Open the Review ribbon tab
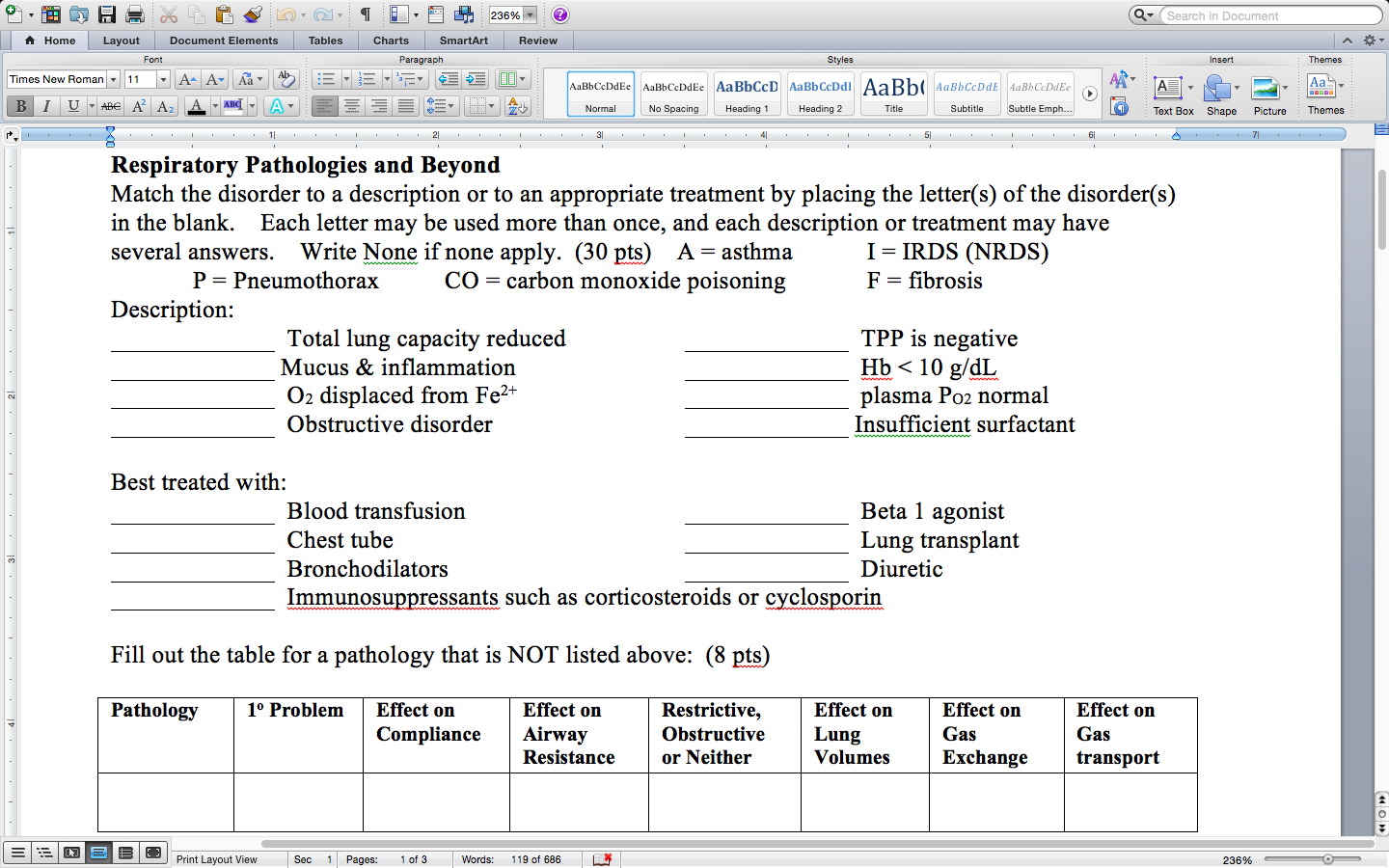 (x=537, y=41)
